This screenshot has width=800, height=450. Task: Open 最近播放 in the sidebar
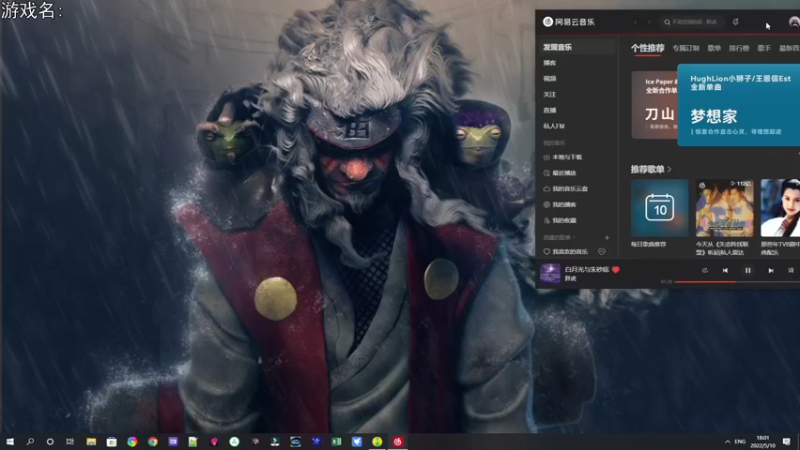click(x=560, y=173)
